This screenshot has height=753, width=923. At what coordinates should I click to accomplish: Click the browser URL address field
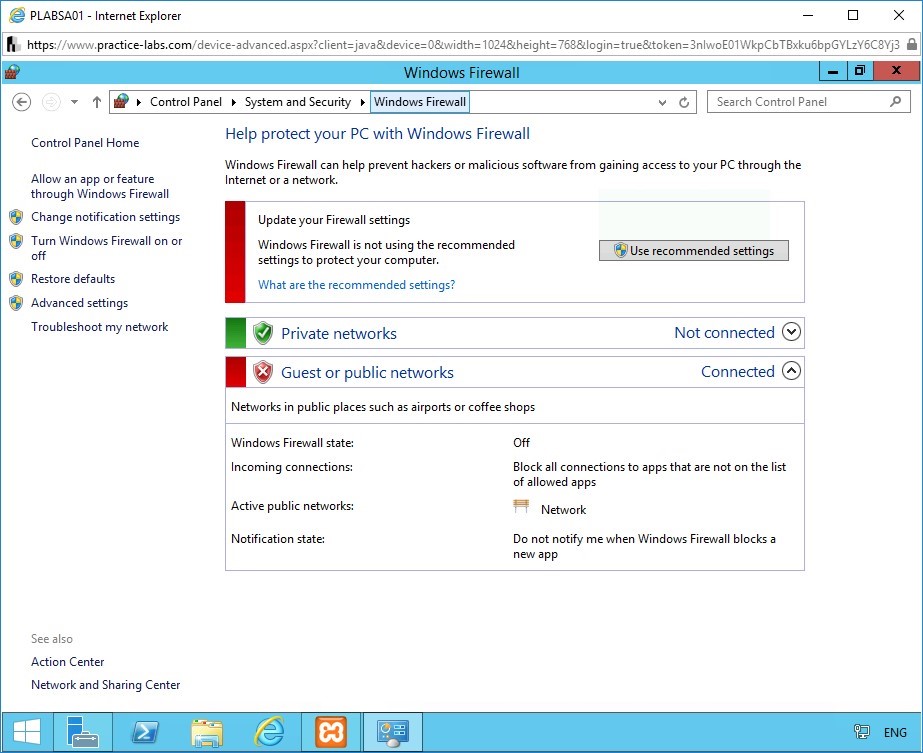(x=463, y=45)
